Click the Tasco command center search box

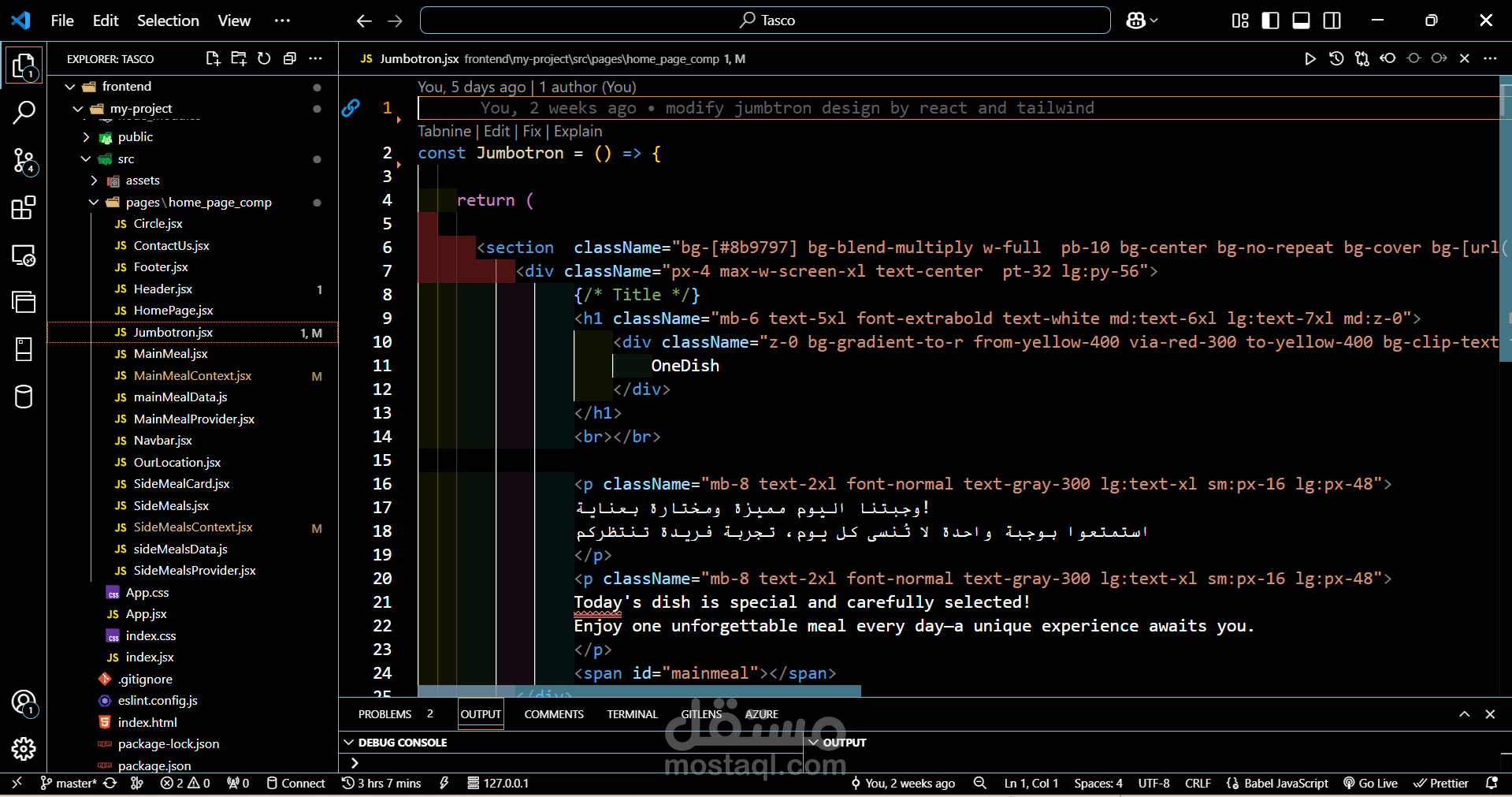[x=765, y=20]
